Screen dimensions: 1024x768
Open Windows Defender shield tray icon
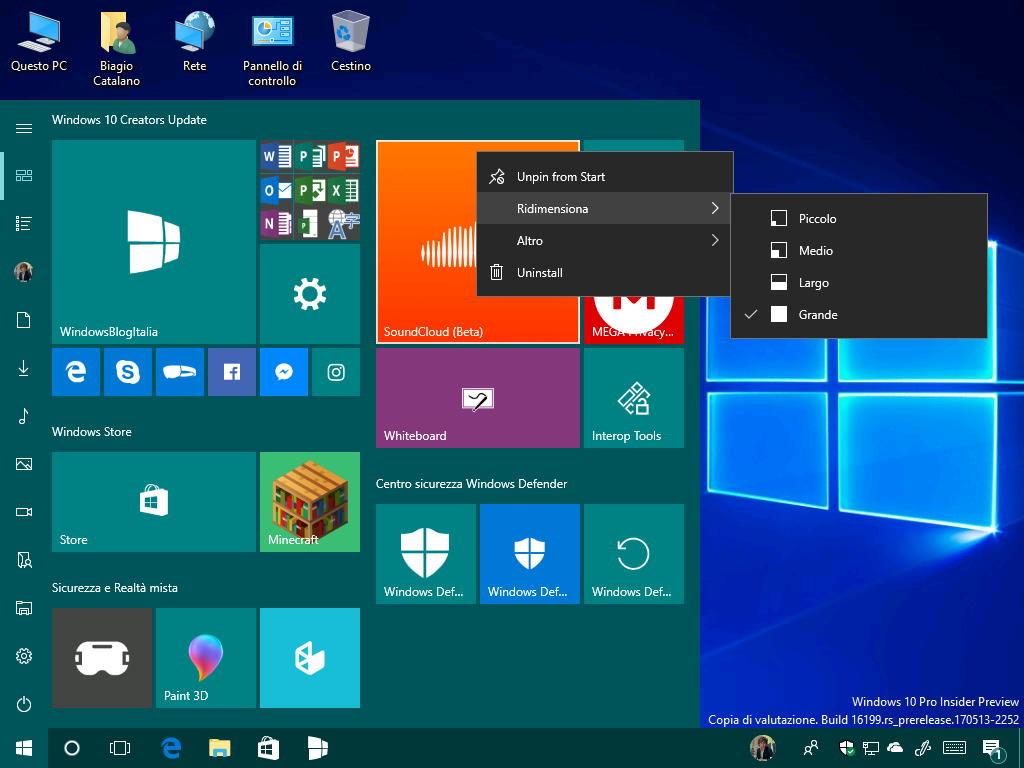pyautogui.click(x=846, y=748)
